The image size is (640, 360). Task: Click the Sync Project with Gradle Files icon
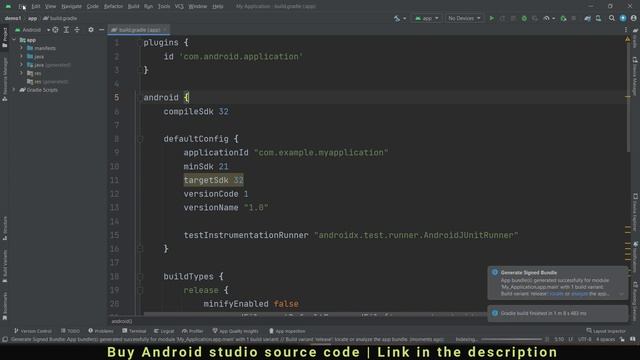[587, 18]
